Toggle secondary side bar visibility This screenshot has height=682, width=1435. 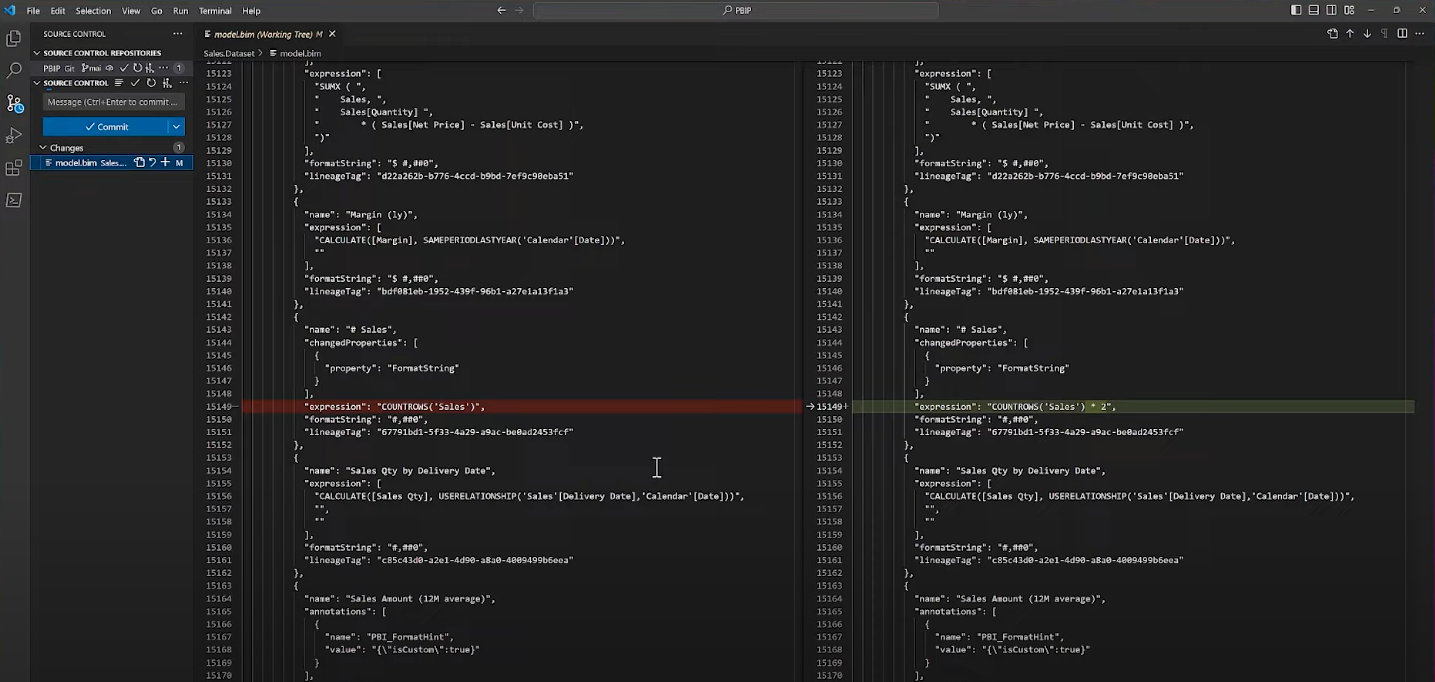point(1332,10)
